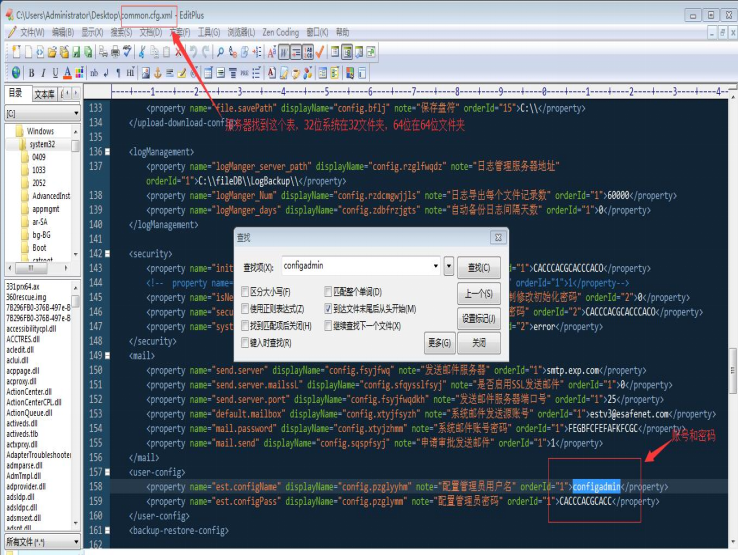
Task: Click the Cut scissors icon
Action: [x=142, y=52]
